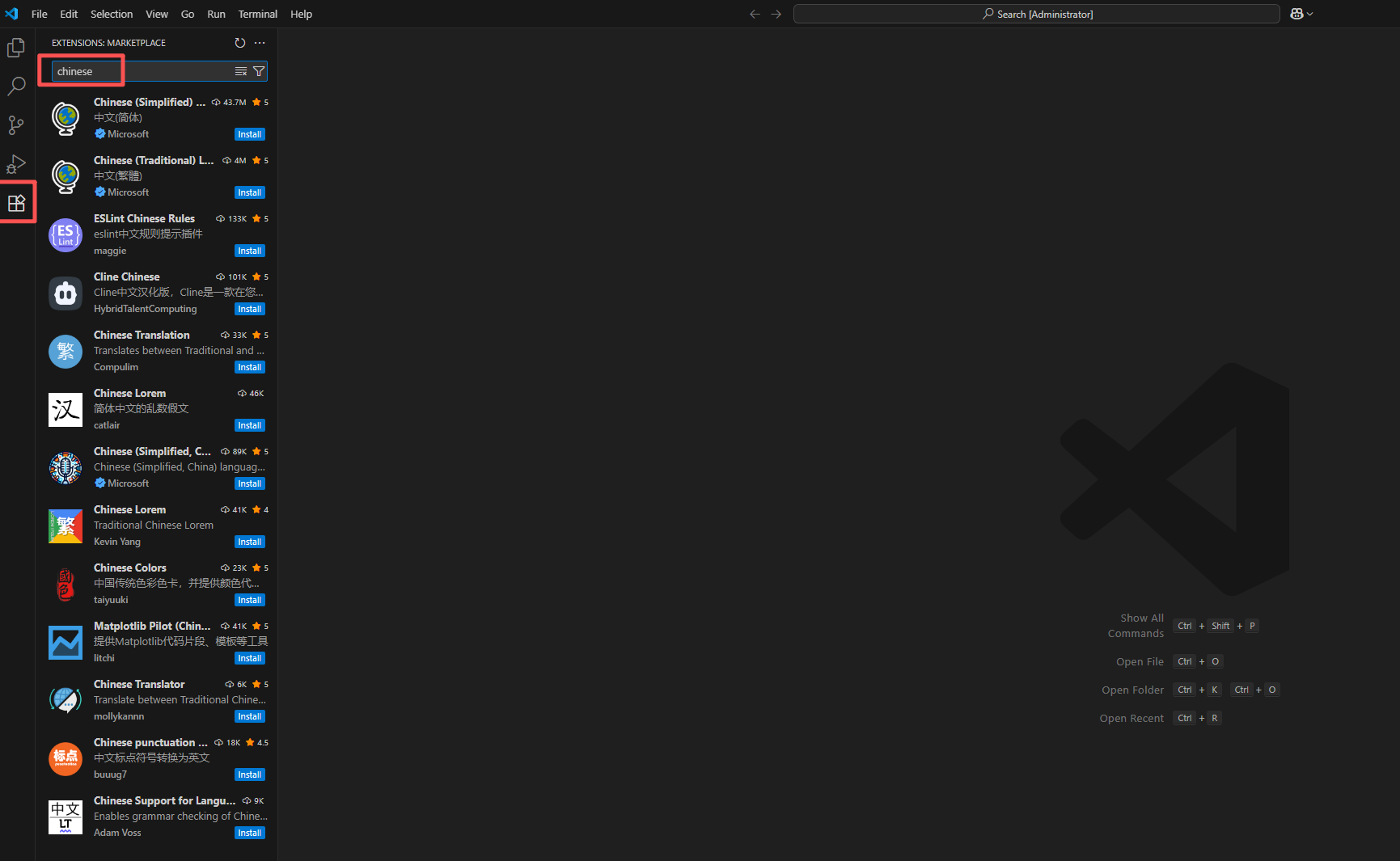This screenshot has height=861, width=1400.
Task: Click publisher name HybridTalentComputing
Action: click(x=146, y=309)
